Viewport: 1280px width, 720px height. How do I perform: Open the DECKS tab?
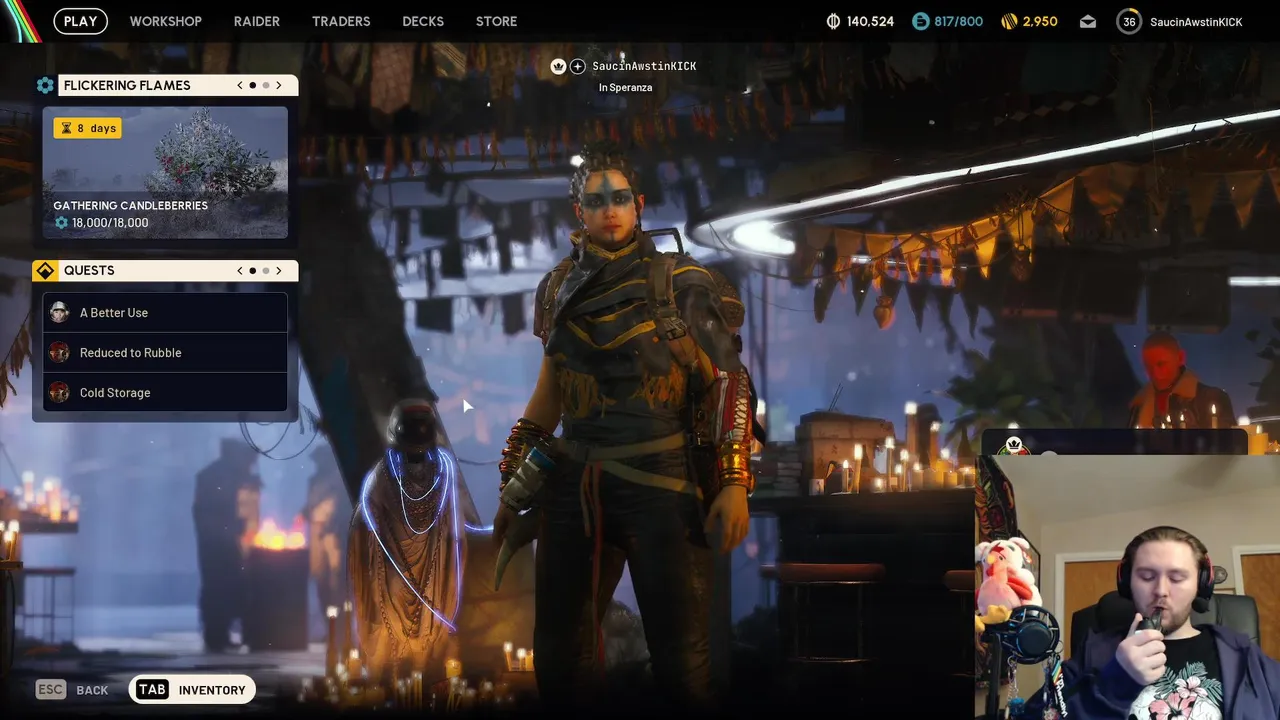click(x=423, y=21)
